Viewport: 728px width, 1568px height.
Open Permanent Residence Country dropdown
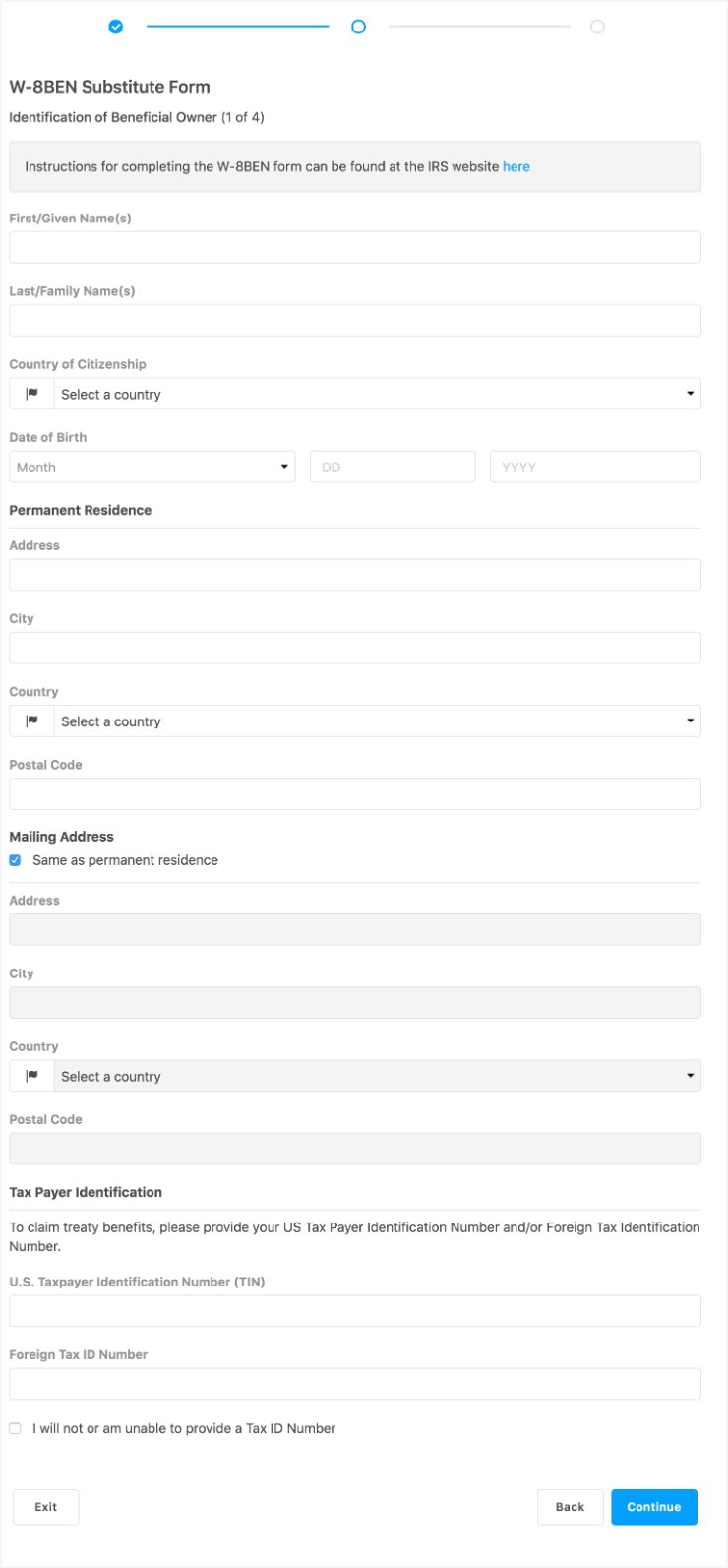click(377, 721)
